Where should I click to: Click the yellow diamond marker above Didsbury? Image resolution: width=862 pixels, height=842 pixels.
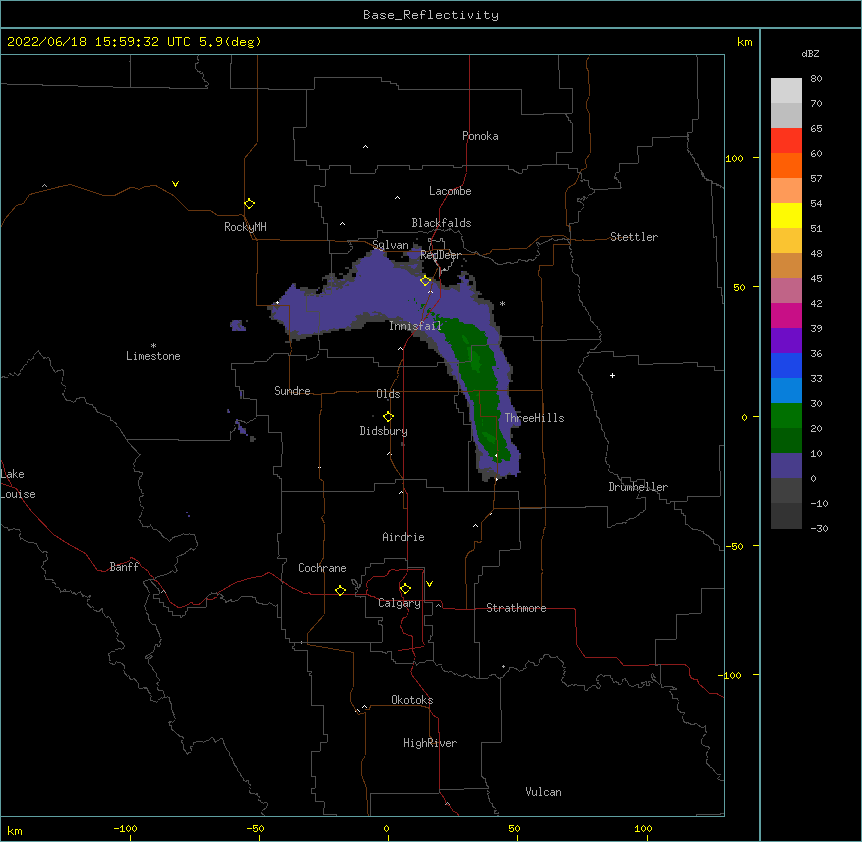(389, 417)
